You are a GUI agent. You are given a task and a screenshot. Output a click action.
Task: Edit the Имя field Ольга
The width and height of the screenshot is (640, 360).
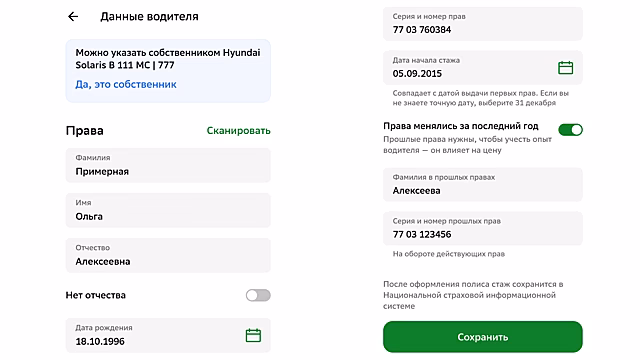coord(168,210)
